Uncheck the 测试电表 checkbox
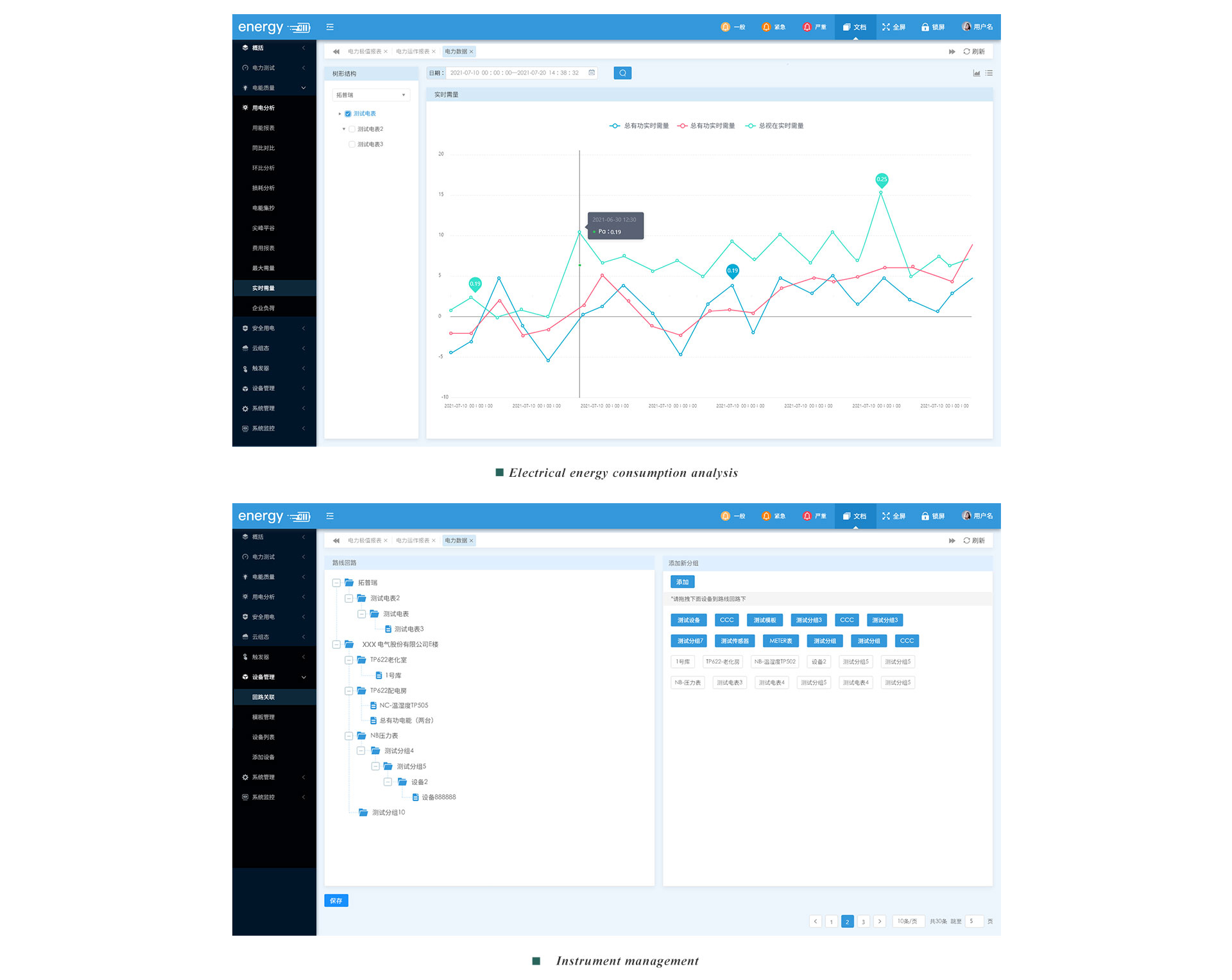Image resolution: width=1232 pixels, height=980 pixels. tap(348, 114)
